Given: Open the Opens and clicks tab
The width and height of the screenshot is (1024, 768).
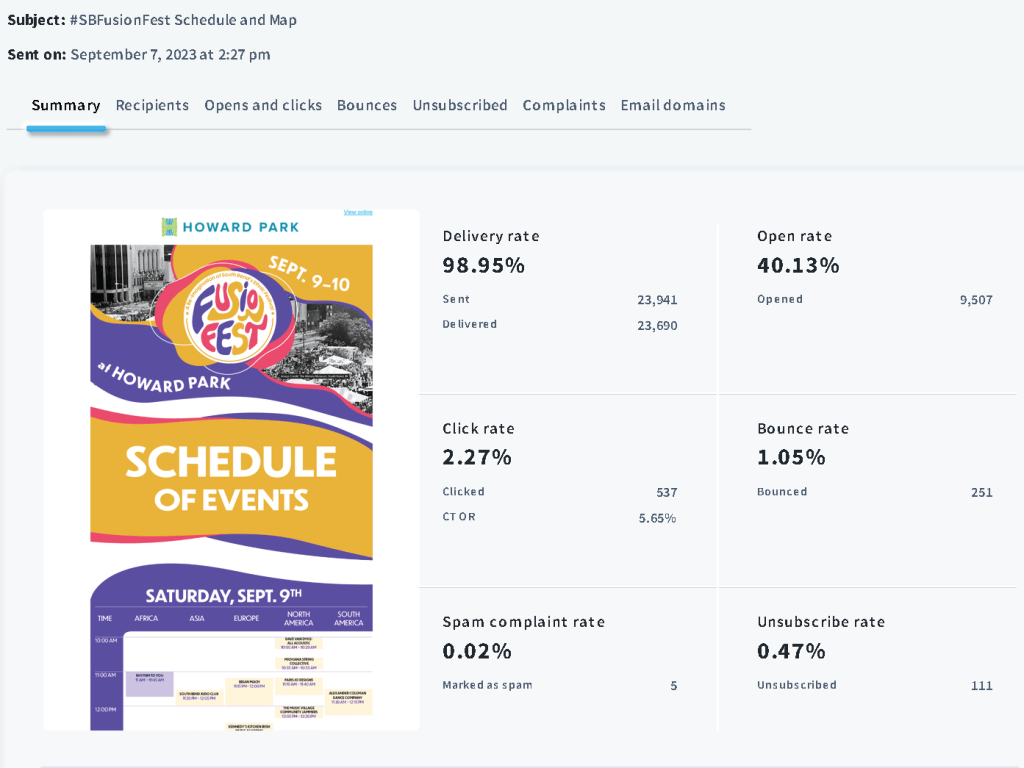Looking at the screenshot, I should [263, 105].
